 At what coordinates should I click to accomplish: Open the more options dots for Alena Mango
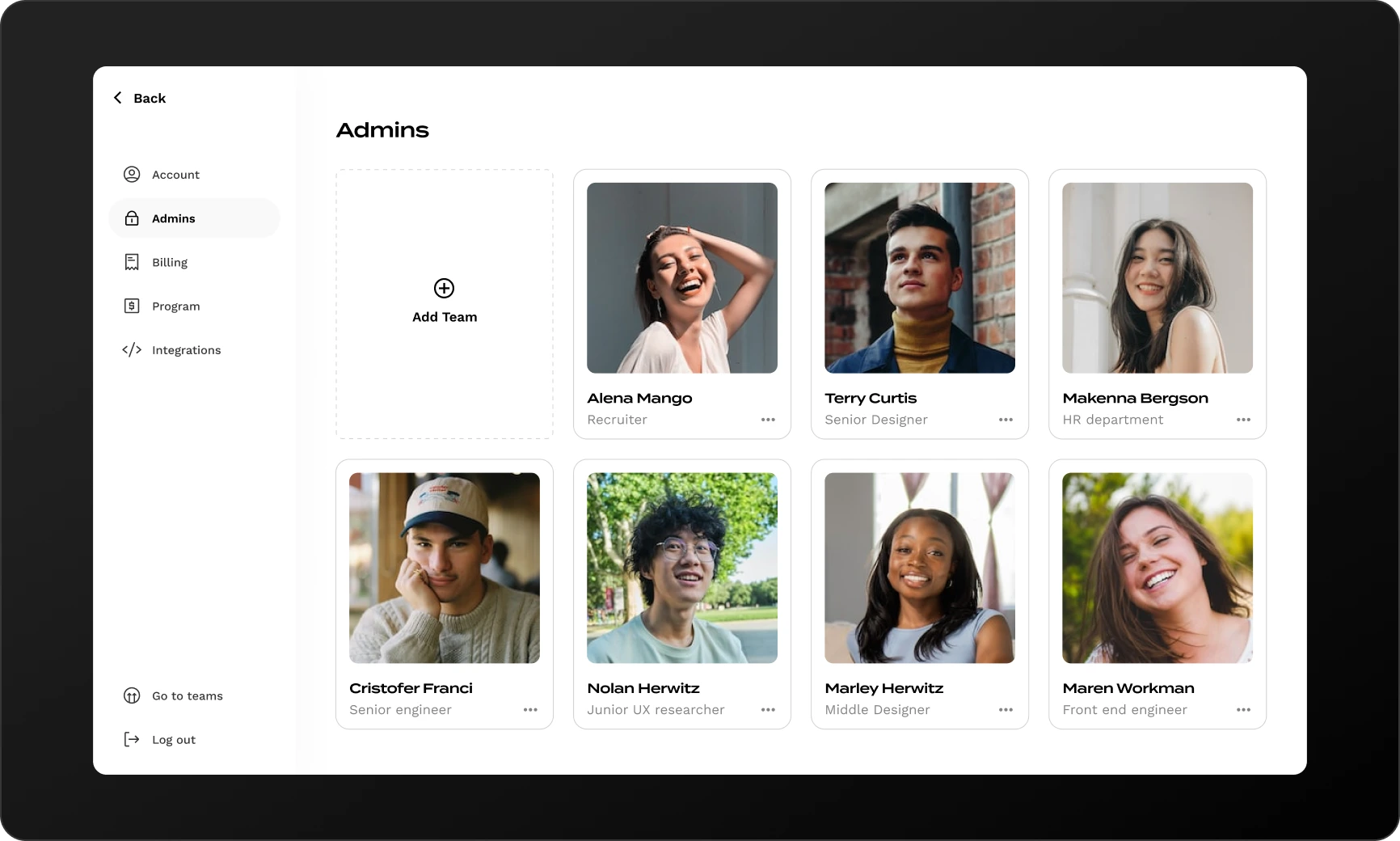(x=768, y=420)
